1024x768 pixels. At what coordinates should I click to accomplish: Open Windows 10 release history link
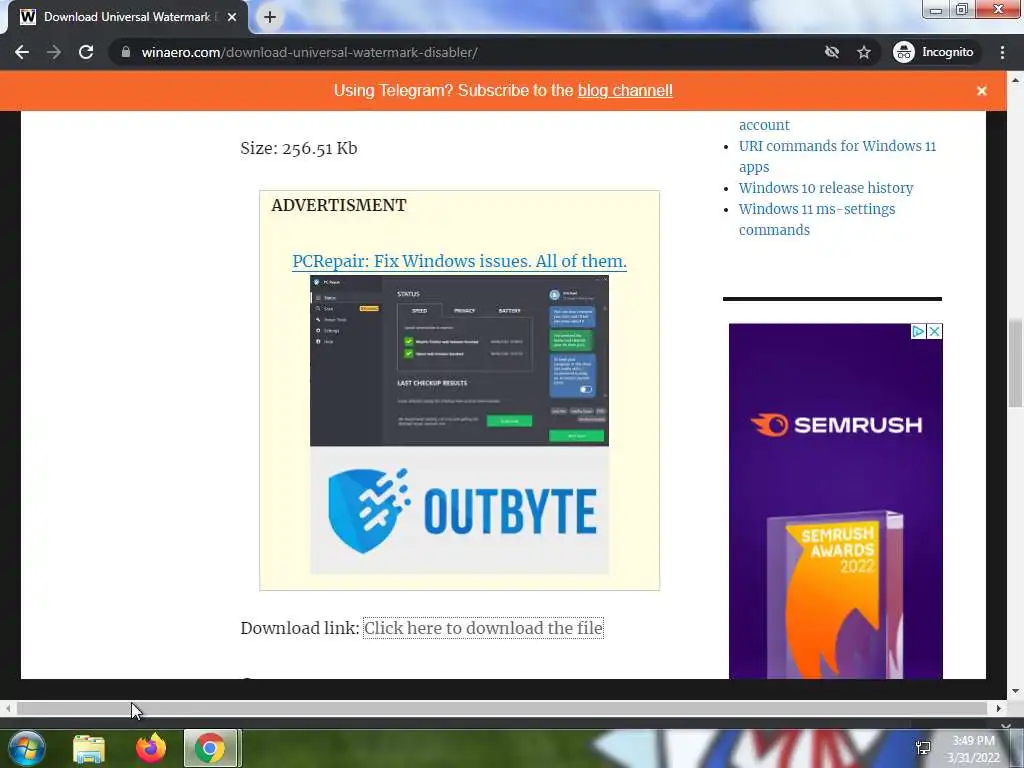[826, 188]
